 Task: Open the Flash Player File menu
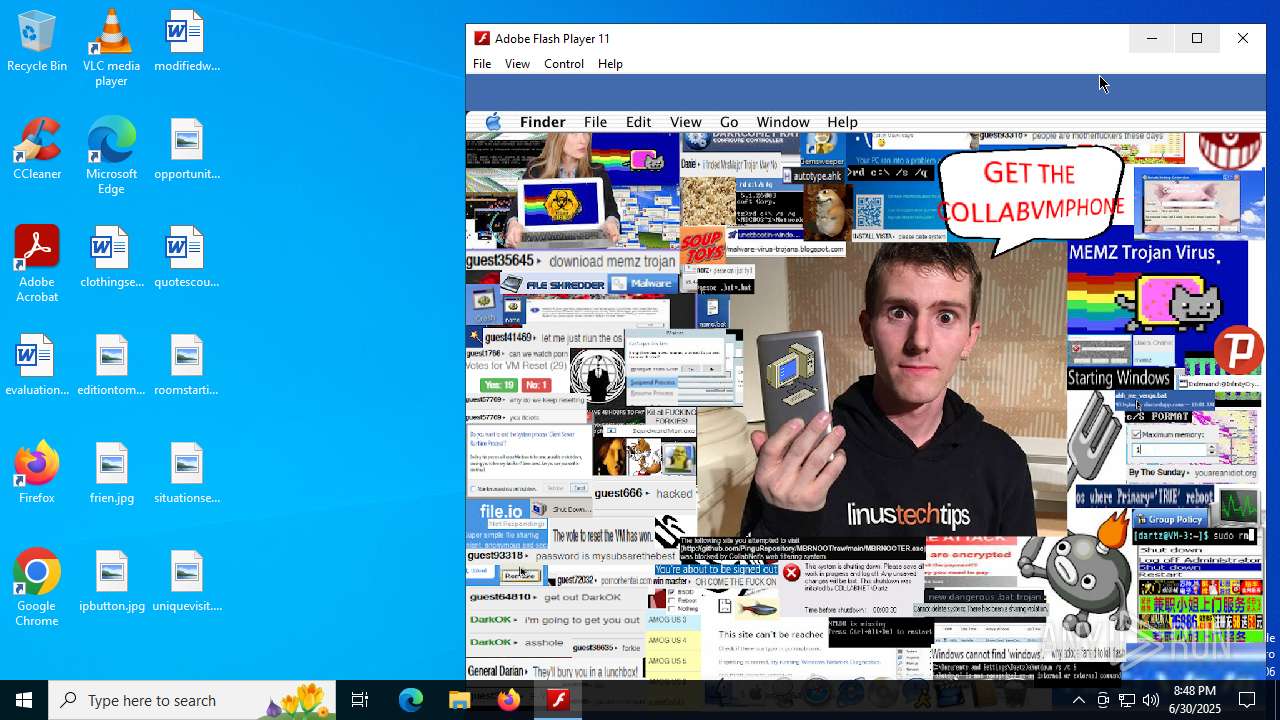482,63
